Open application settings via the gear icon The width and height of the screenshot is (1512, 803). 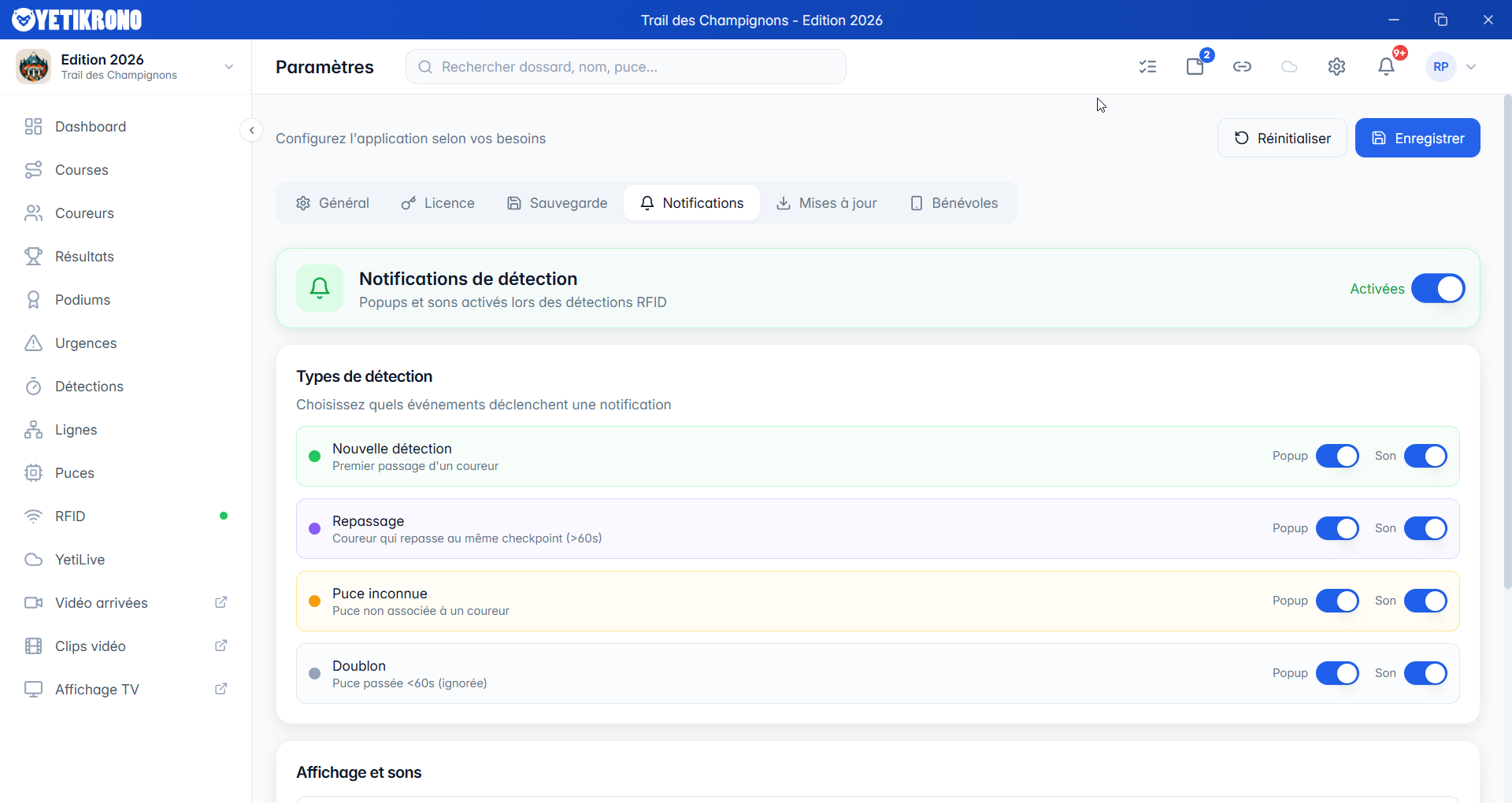pos(1337,67)
